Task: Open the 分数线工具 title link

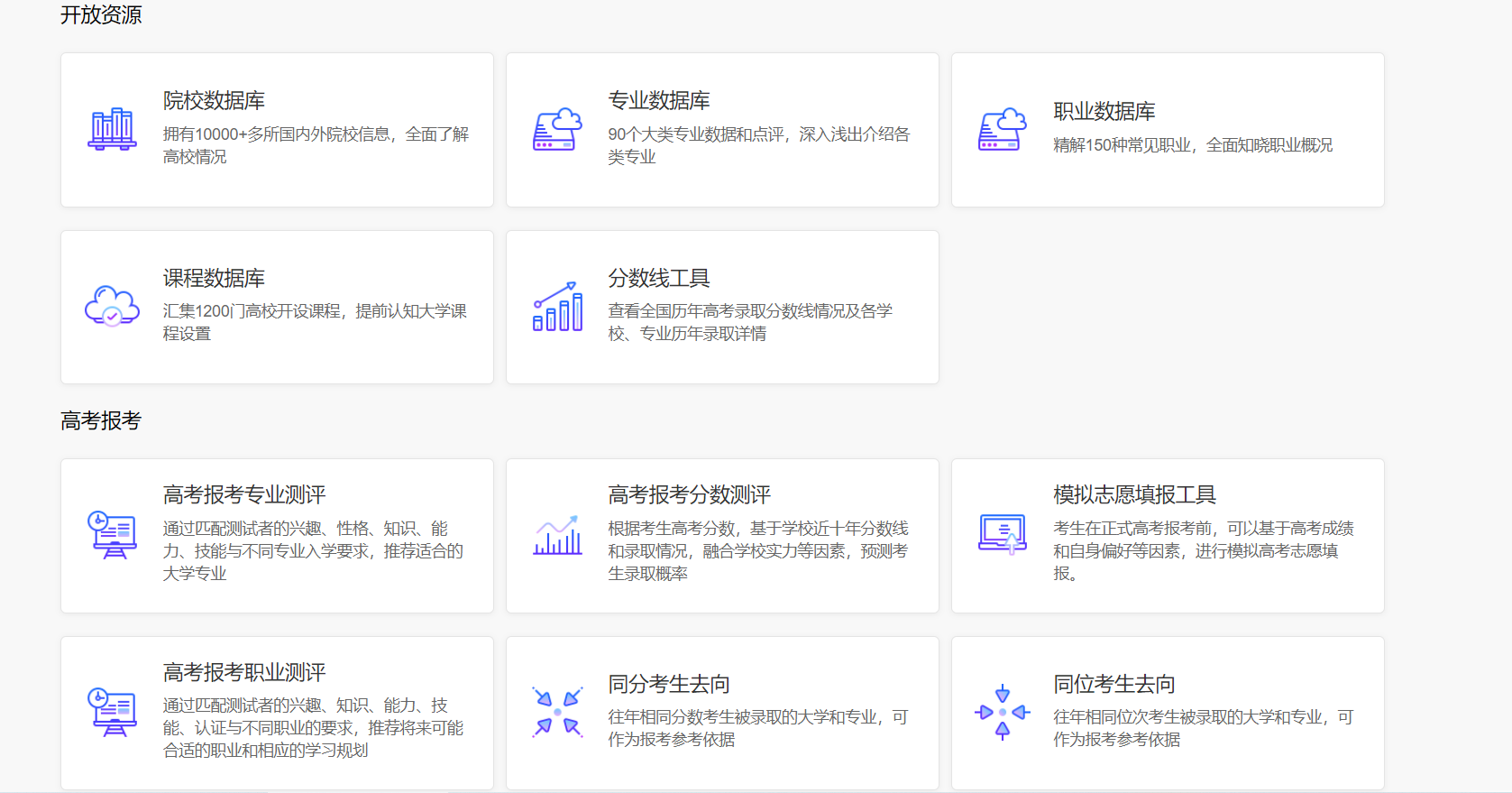Action: (x=659, y=278)
